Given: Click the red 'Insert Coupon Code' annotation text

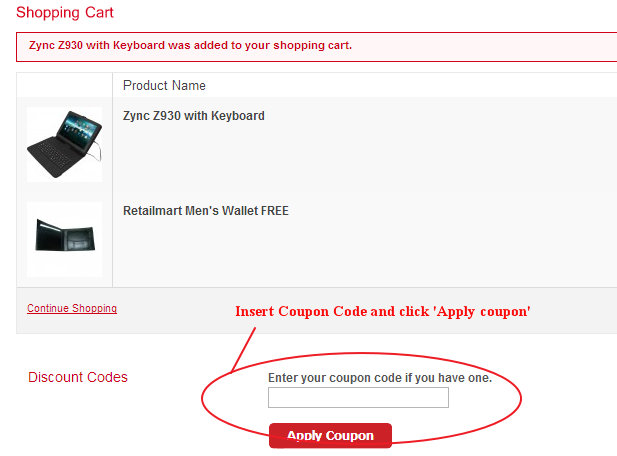Looking at the screenshot, I should pyautogui.click(x=382, y=311).
